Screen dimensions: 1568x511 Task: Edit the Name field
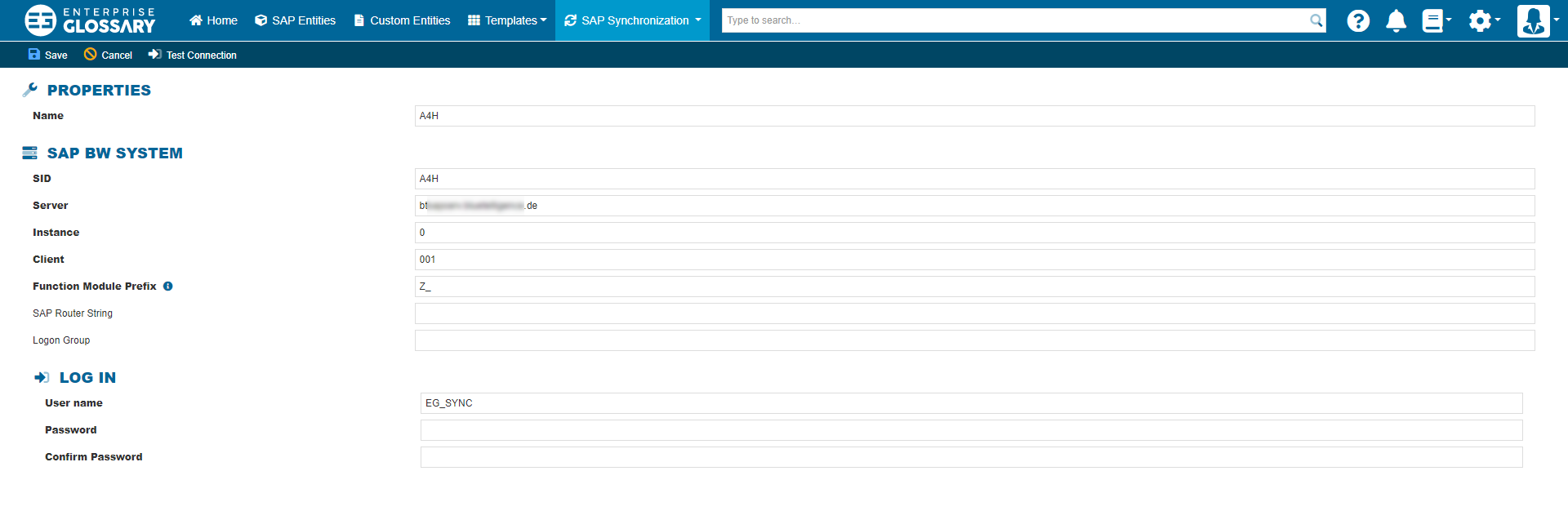[x=974, y=116]
